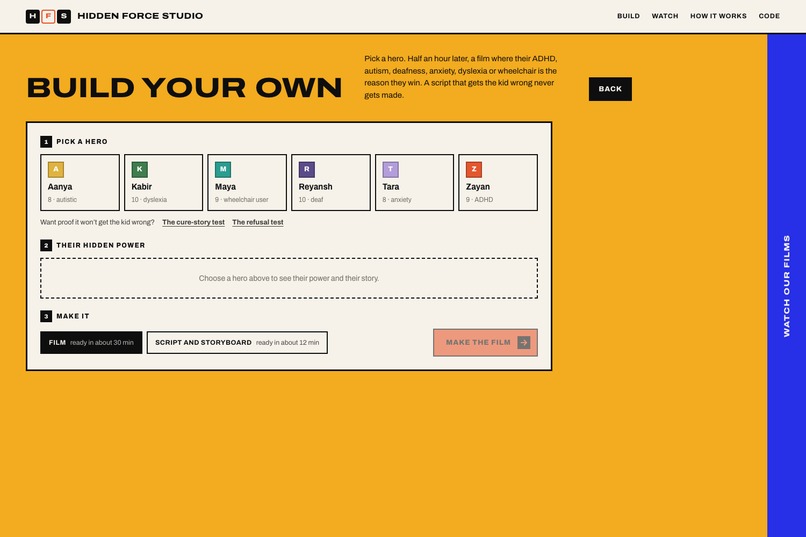The width and height of the screenshot is (806, 537).
Task: Click Maya's teal M avatar
Action: coord(223,169)
